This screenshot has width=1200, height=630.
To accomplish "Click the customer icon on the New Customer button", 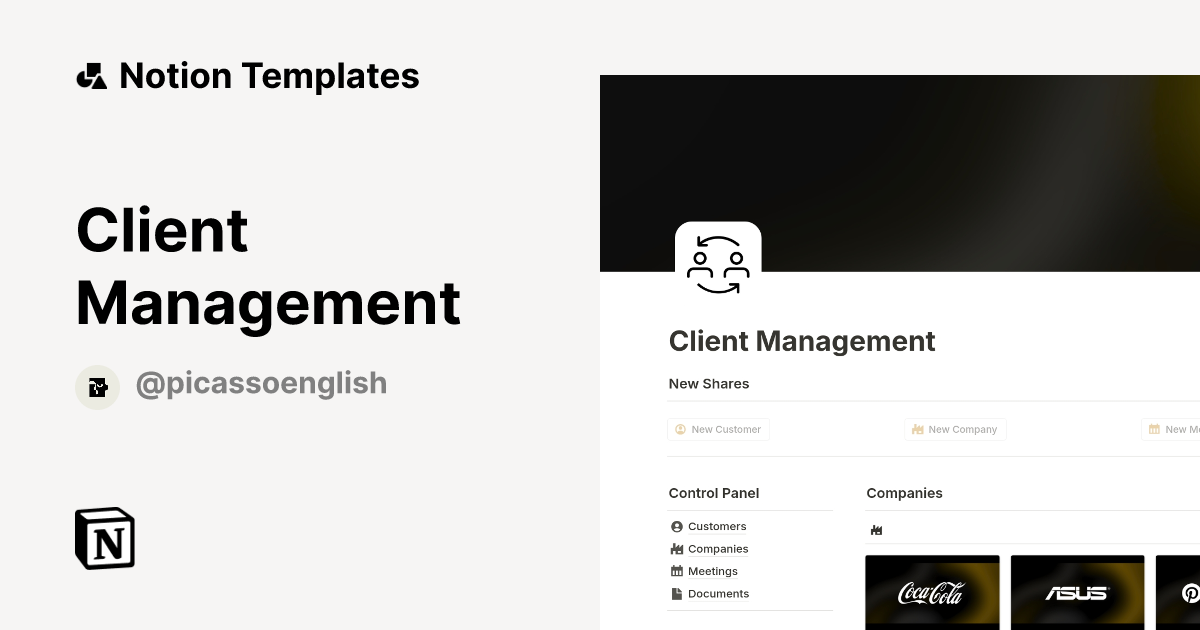I will 680,429.
